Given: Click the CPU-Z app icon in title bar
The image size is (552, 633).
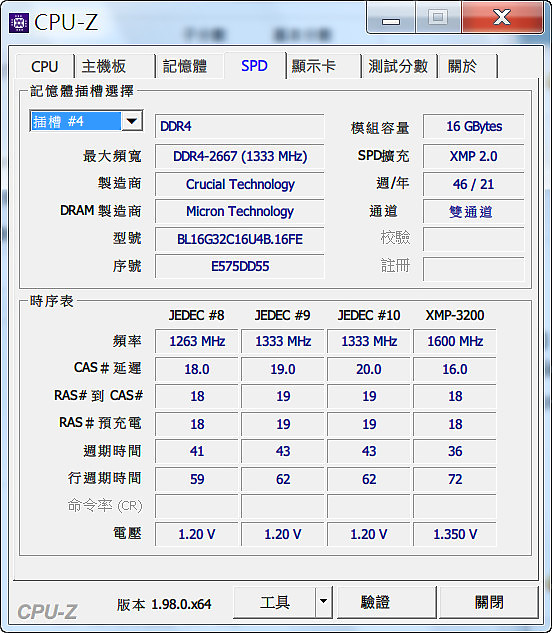Looking at the screenshot, I should (19, 23).
